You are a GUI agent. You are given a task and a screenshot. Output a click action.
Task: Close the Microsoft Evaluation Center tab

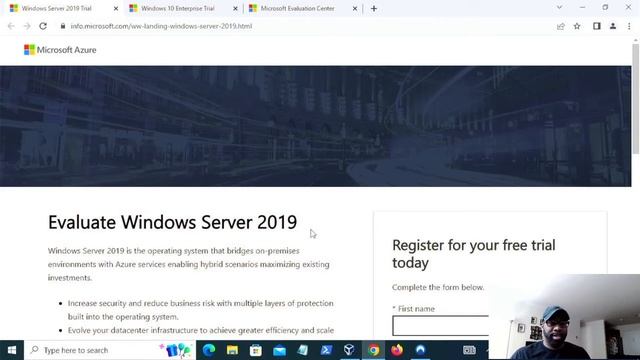click(355, 9)
